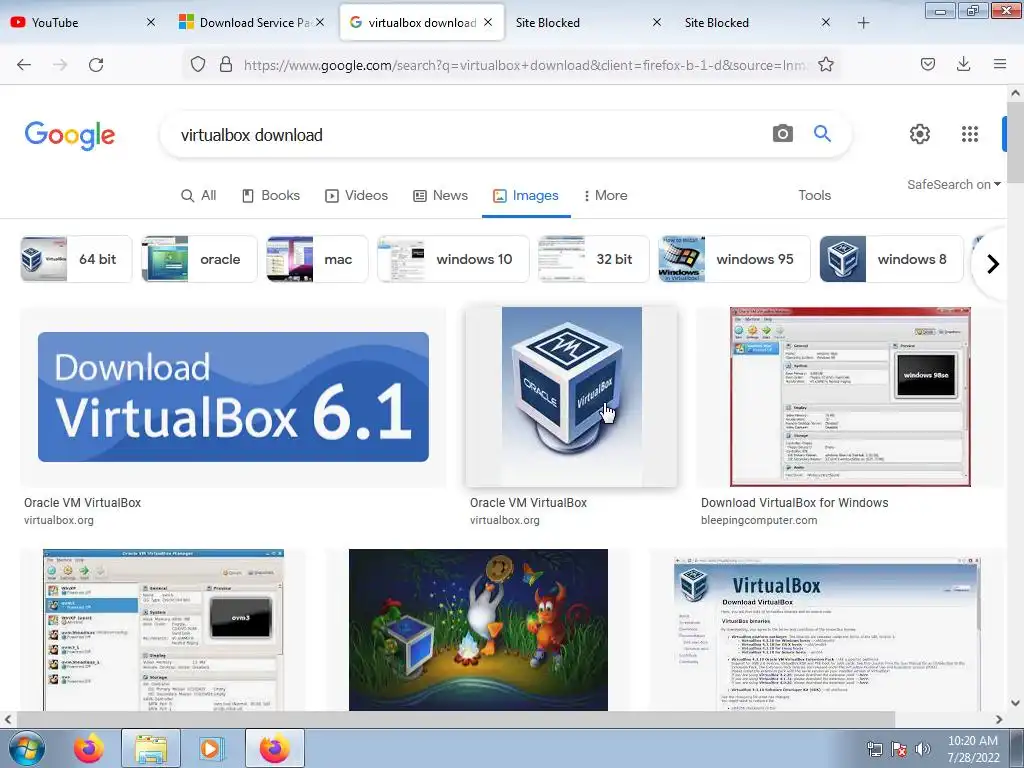
Task: Filter images by windows 8 chip
Action: click(891, 259)
